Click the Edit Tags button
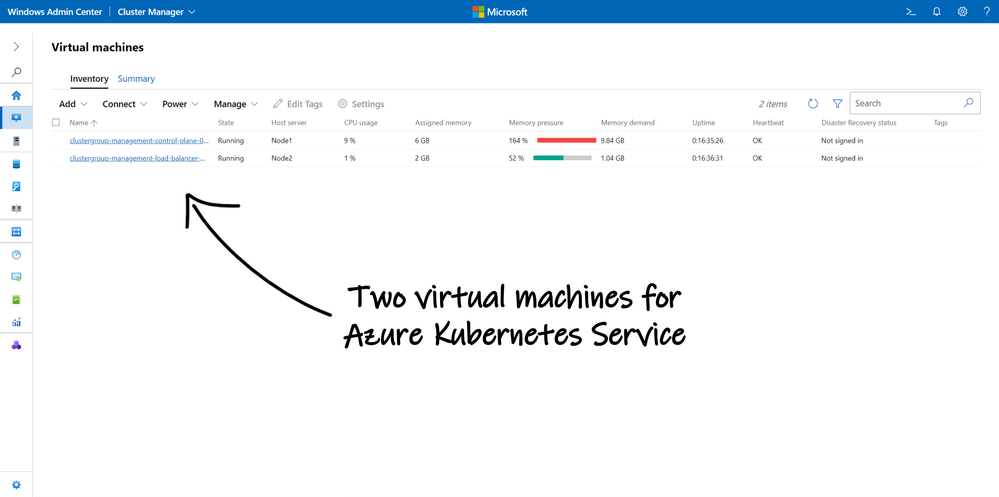The width and height of the screenshot is (999, 497). pyautogui.click(x=298, y=104)
